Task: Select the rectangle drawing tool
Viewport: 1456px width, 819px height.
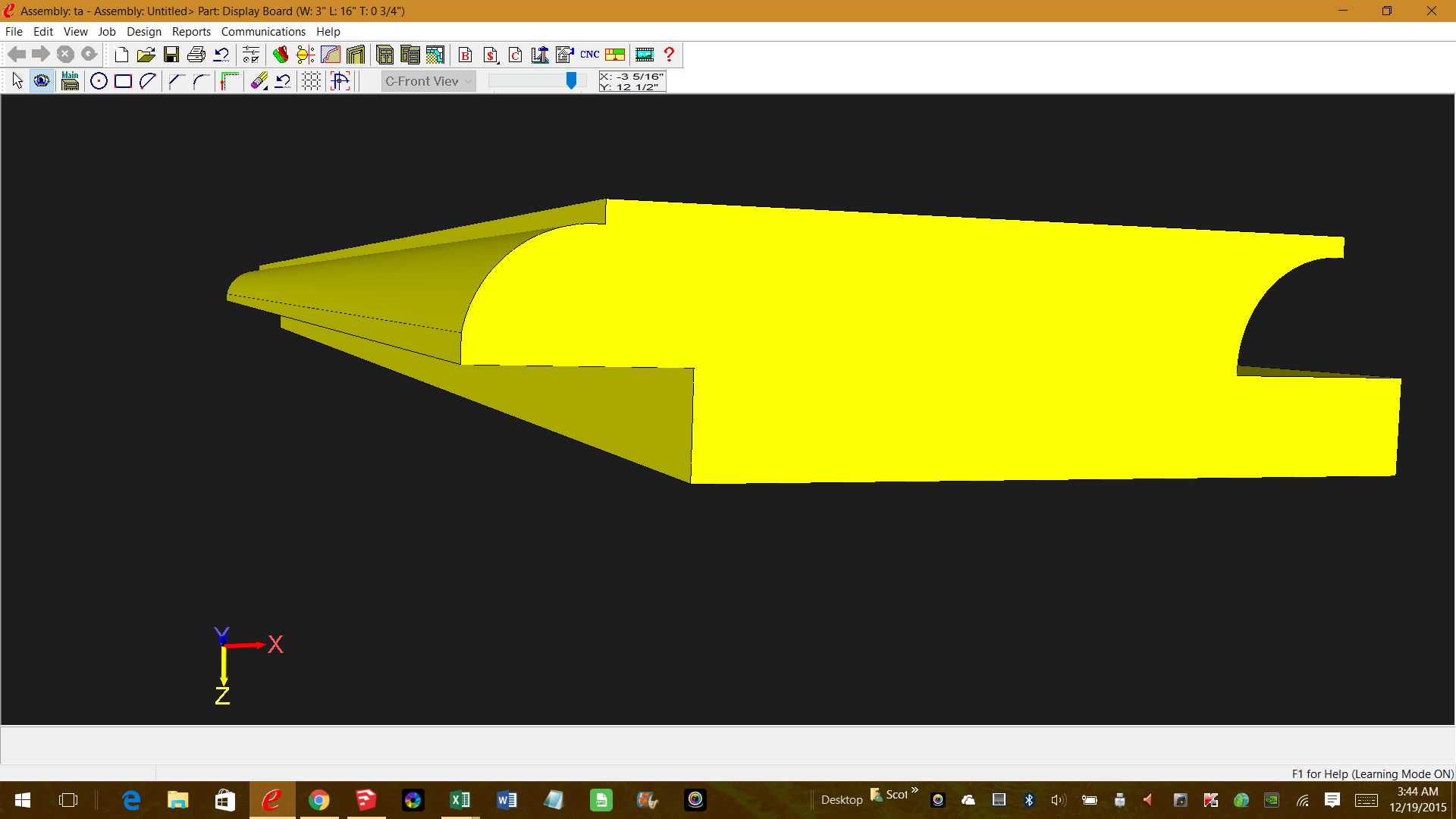Action: click(123, 81)
